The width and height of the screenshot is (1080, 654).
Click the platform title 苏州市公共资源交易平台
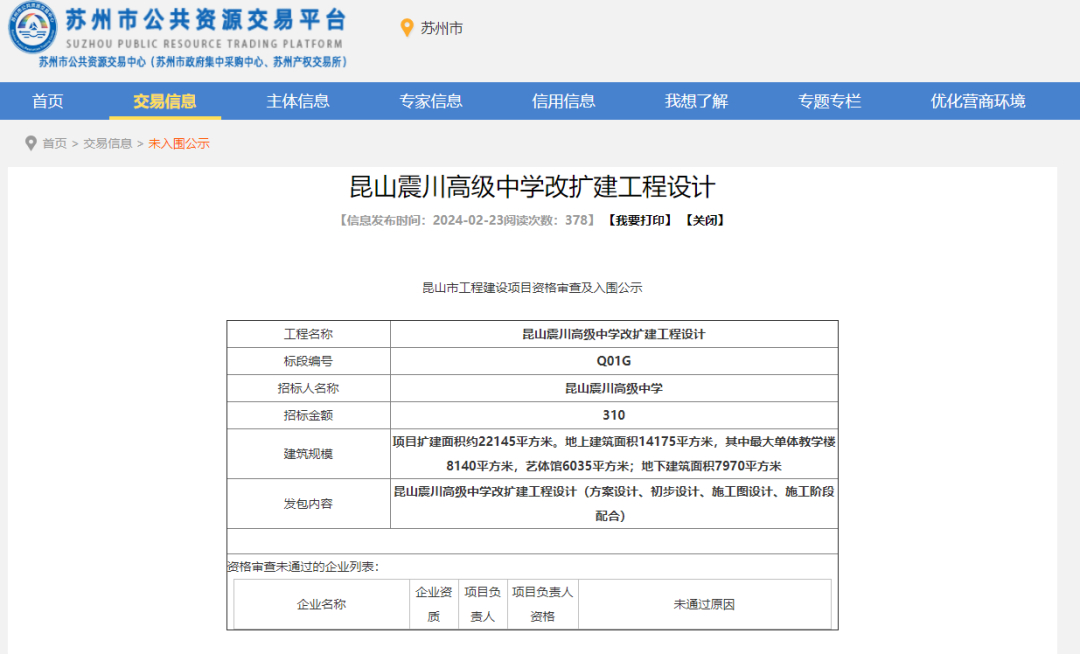pos(205,20)
